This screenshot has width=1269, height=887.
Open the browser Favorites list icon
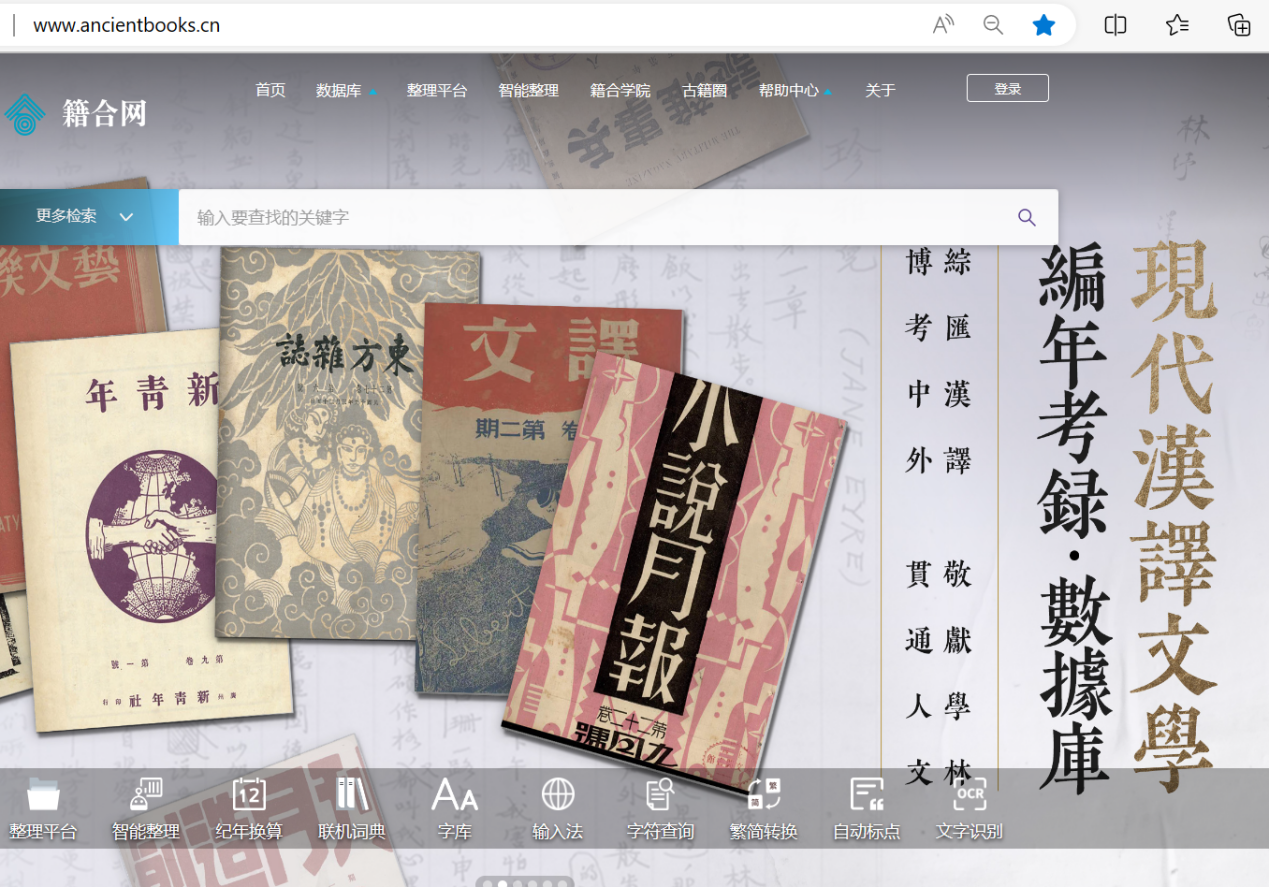click(x=1178, y=25)
